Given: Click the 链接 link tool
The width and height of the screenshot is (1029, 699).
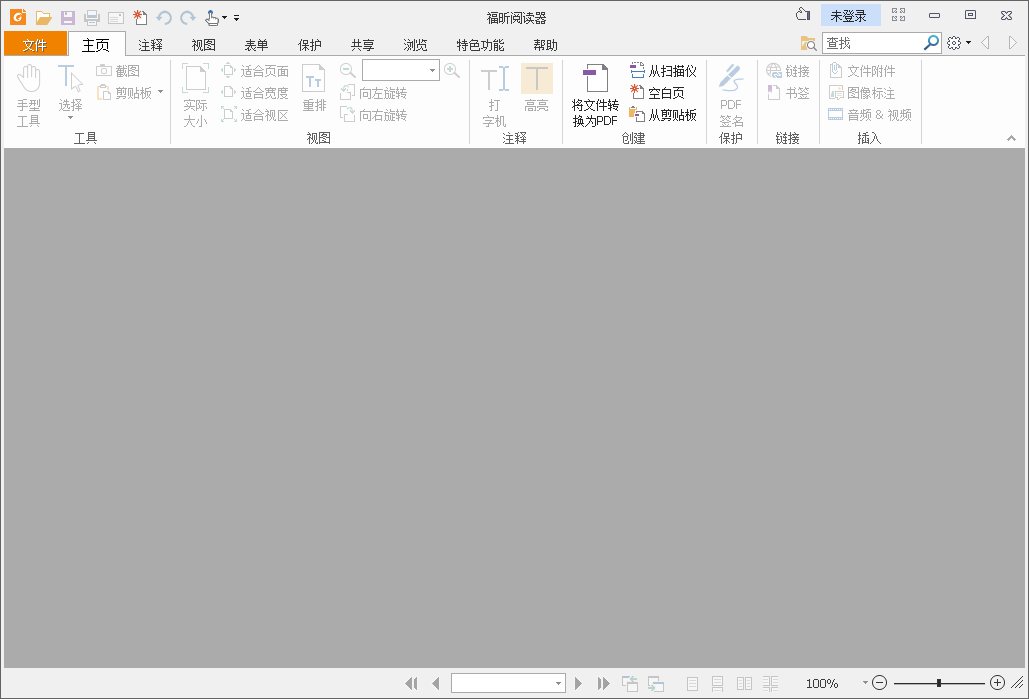Looking at the screenshot, I should click(788, 71).
